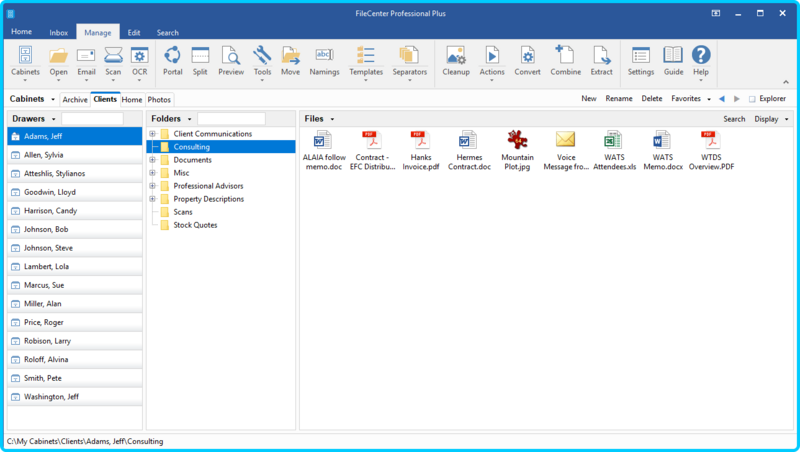Start a Scan from the ribbon
Screen dimensions: 800x452
pos(113,62)
